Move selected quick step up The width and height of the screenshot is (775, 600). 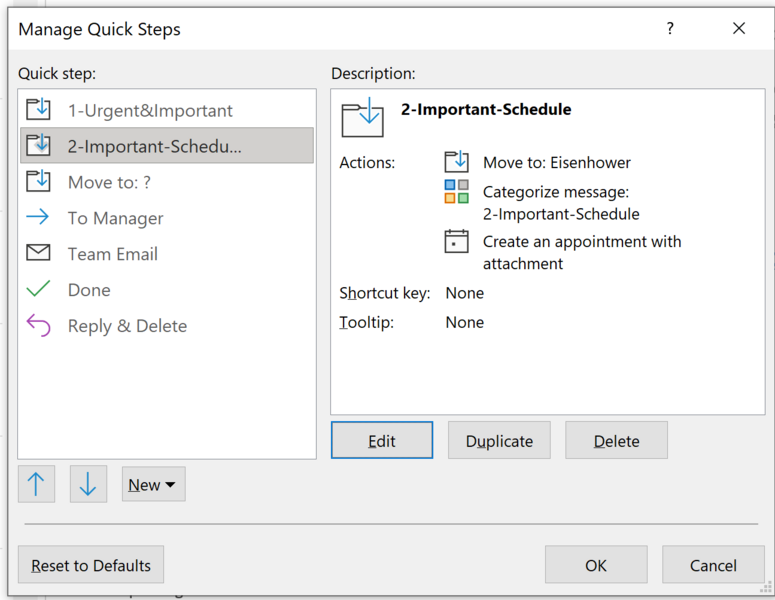[x=36, y=485]
